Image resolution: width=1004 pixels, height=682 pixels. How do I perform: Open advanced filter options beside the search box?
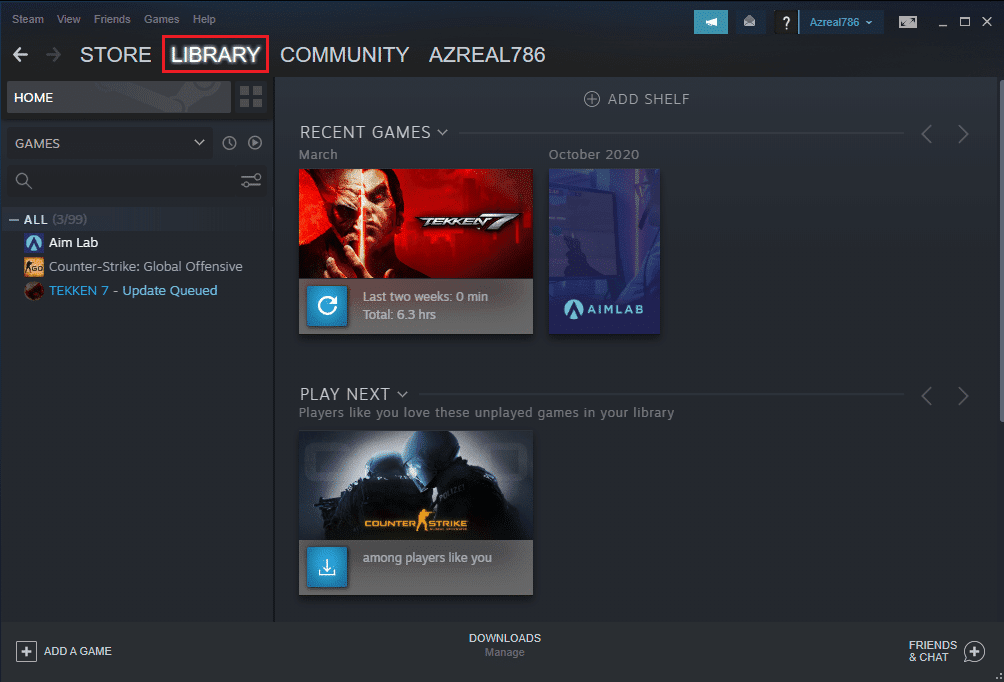click(x=250, y=181)
